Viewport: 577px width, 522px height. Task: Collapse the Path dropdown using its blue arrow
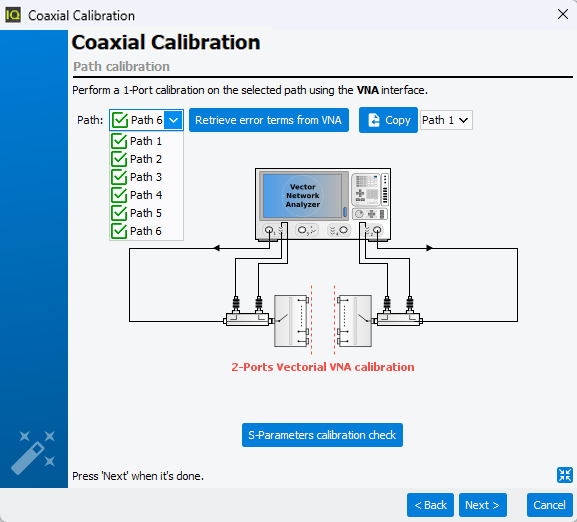click(x=173, y=120)
